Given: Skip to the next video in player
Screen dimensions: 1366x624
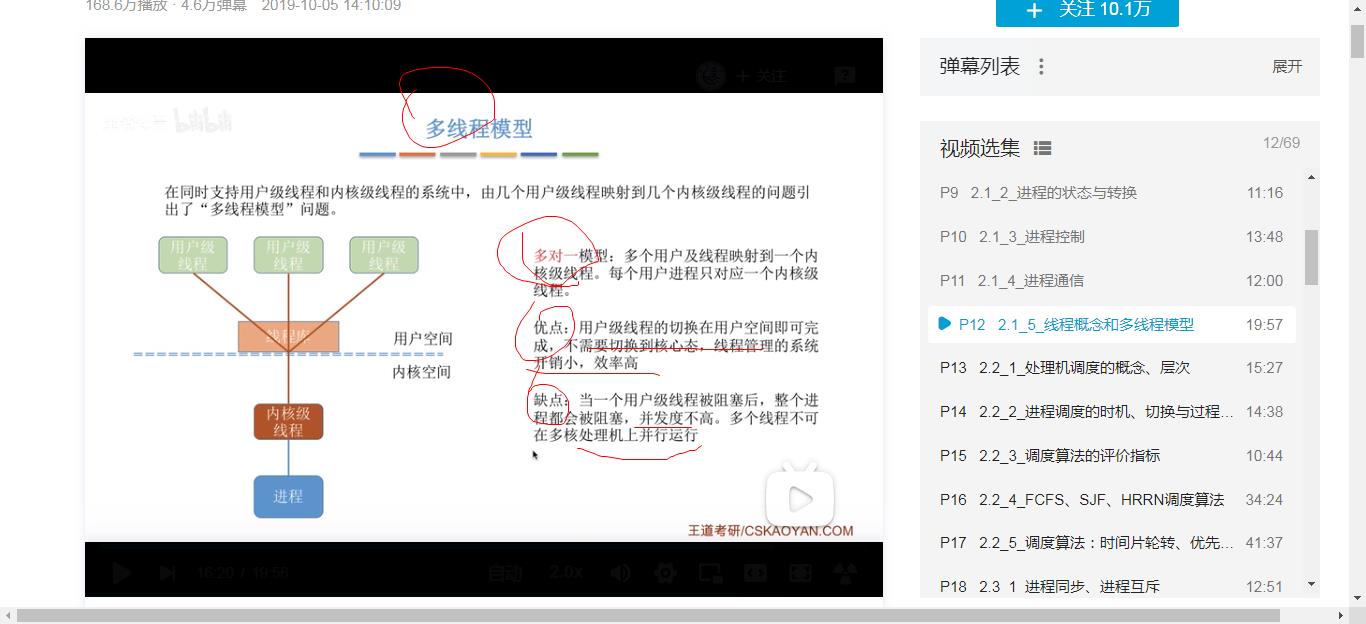Looking at the screenshot, I should (x=168, y=573).
